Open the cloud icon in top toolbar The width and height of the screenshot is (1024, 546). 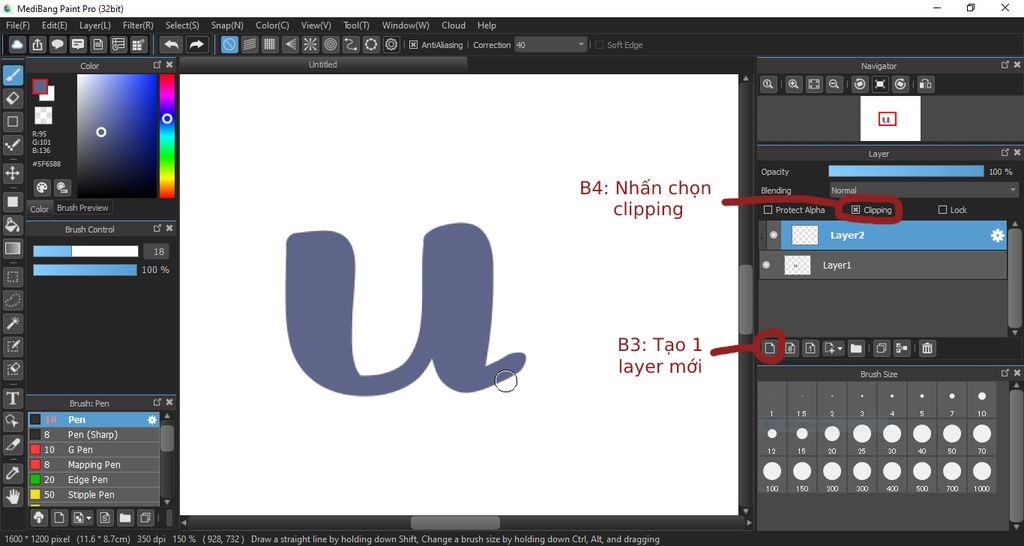tap(17, 44)
